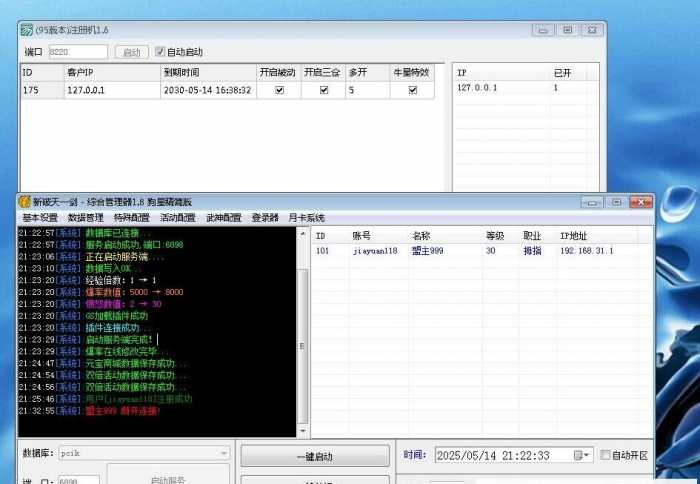Open the 月卡系统 menu
The width and height of the screenshot is (700, 484).
[x=307, y=218]
